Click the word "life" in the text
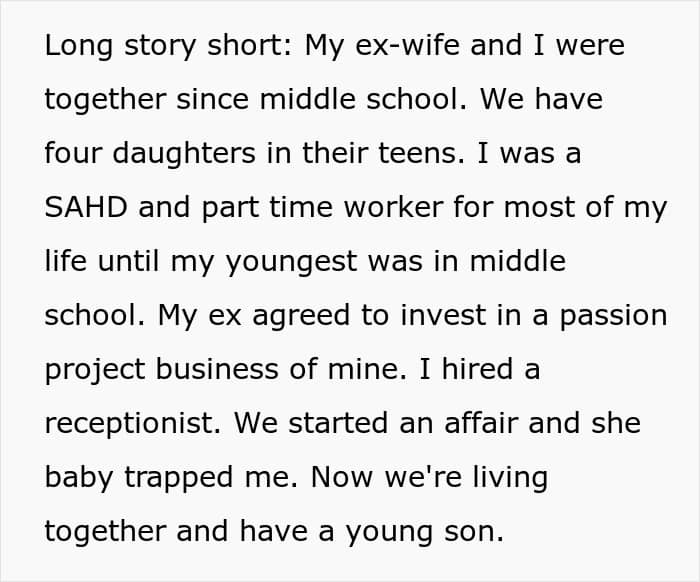The image size is (700, 582). point(66,261)
